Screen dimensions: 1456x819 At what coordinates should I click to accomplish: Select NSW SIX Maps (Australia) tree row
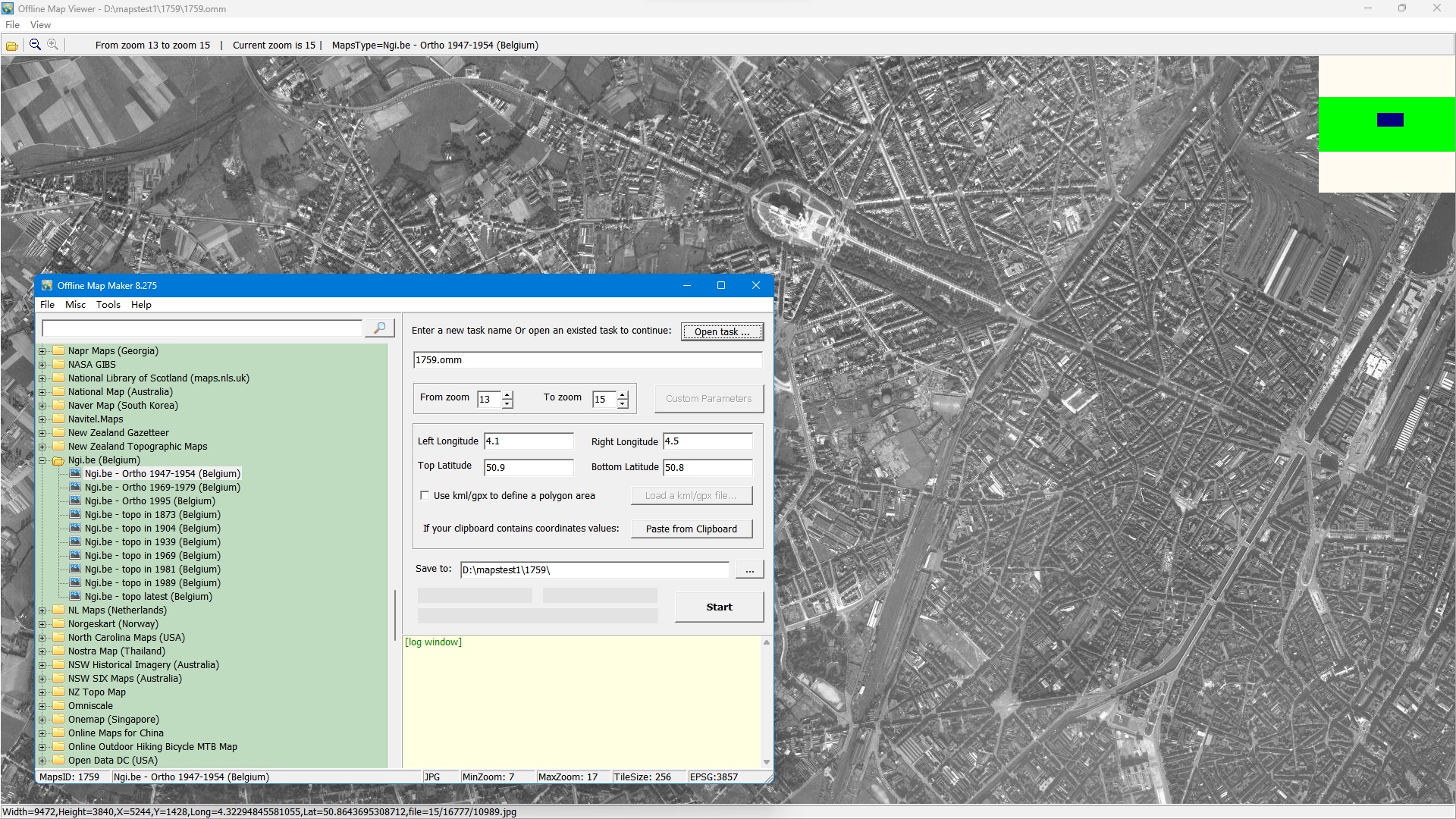(124, 678)
